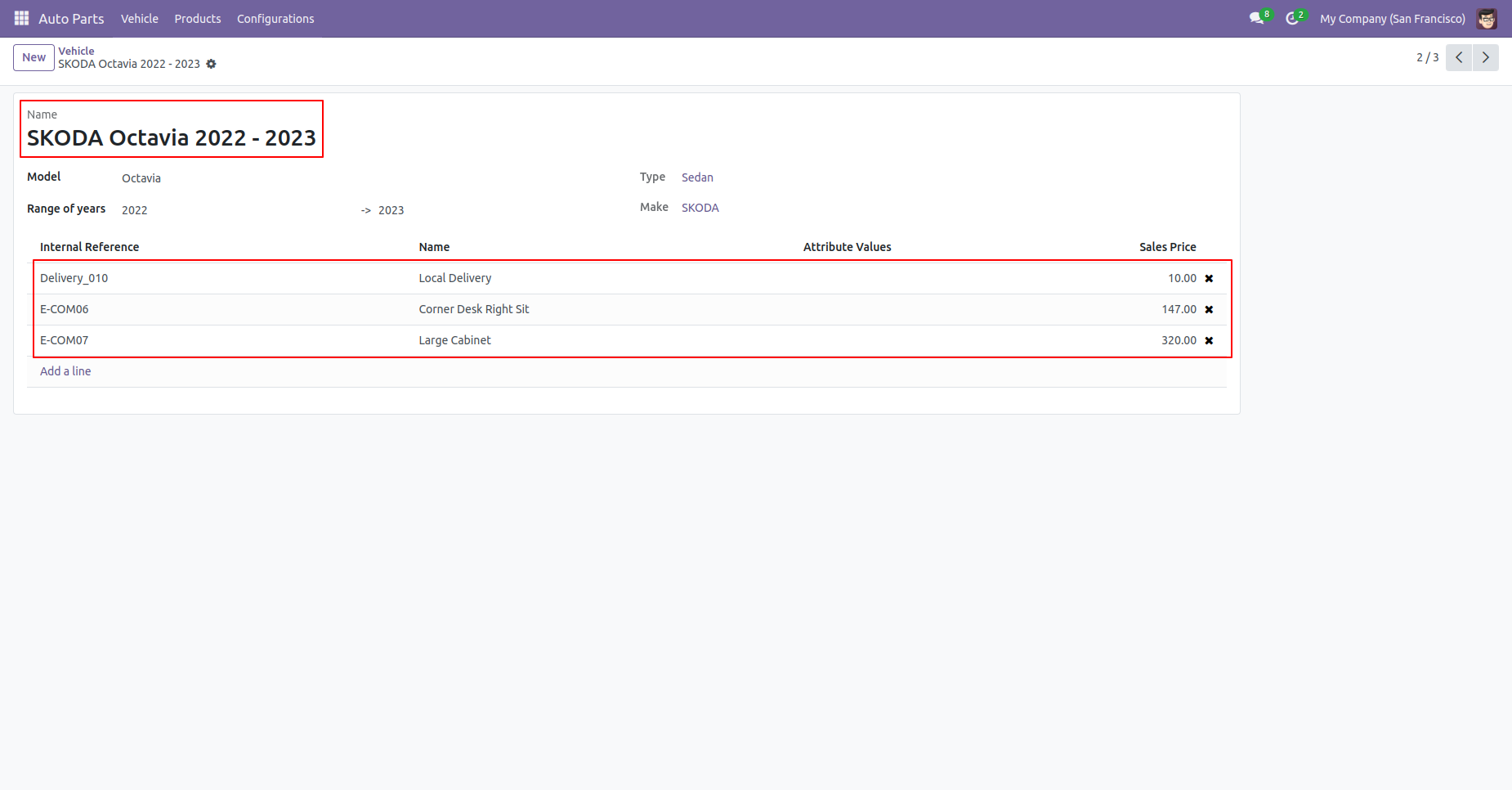Click the 2 / 3 pager counter

1427,57
